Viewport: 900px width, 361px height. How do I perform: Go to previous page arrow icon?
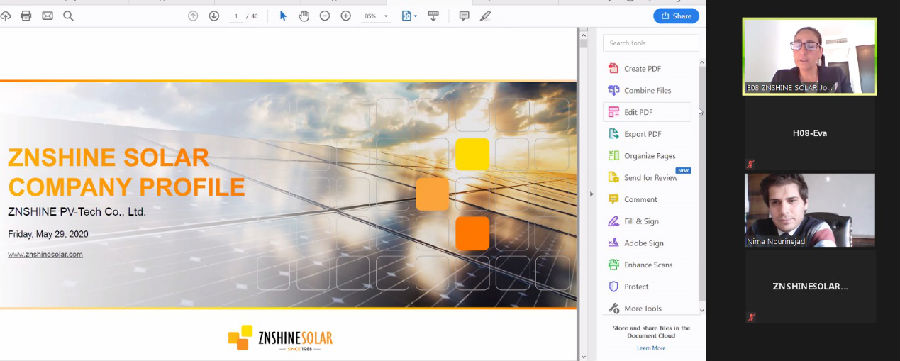pos(193,16)
